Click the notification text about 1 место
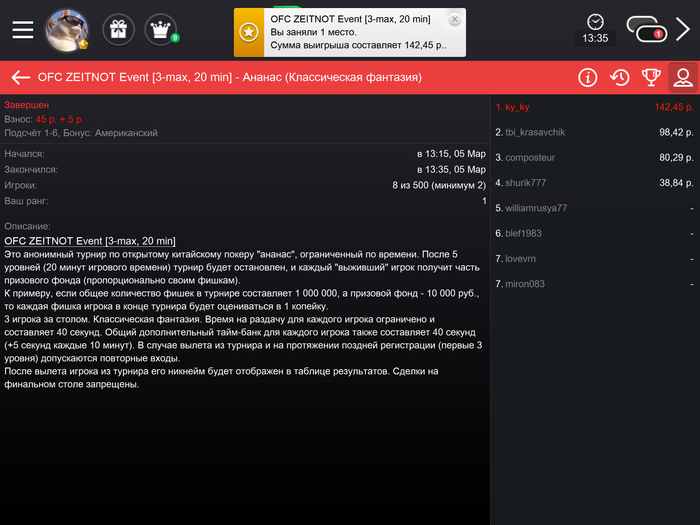This screenshot has height=525, width=700. [x=313, y=32]
